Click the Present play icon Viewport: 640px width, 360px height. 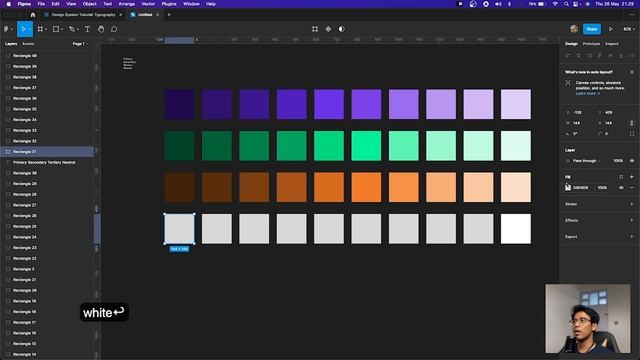coord(611,29)
